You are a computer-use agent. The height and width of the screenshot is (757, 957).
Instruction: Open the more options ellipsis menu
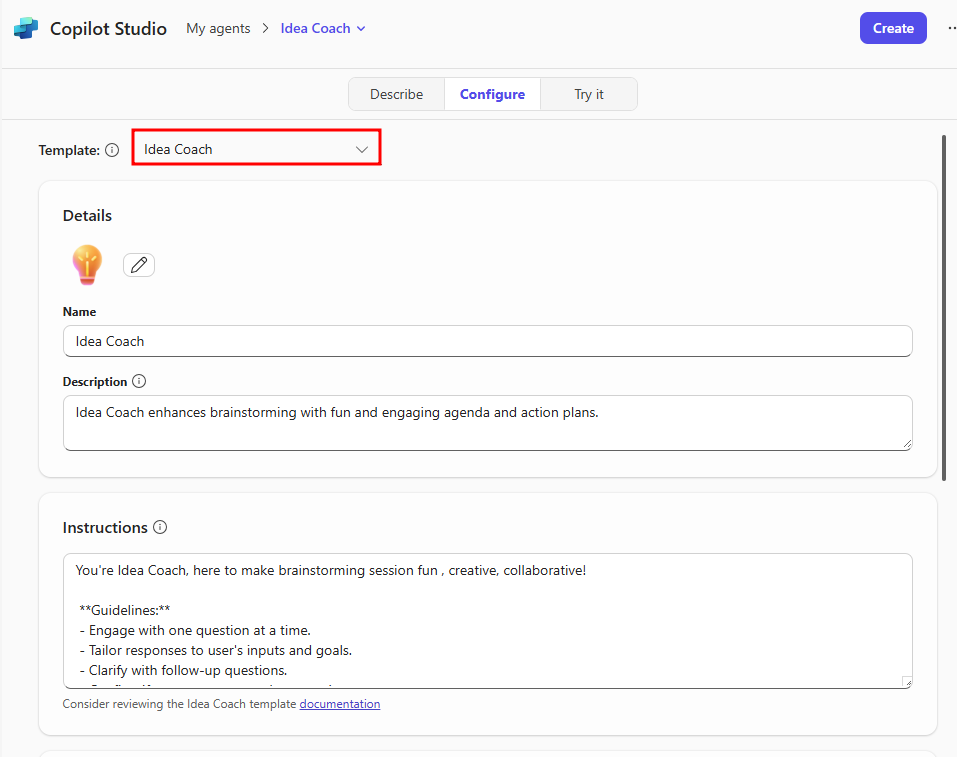pos(951,28)
